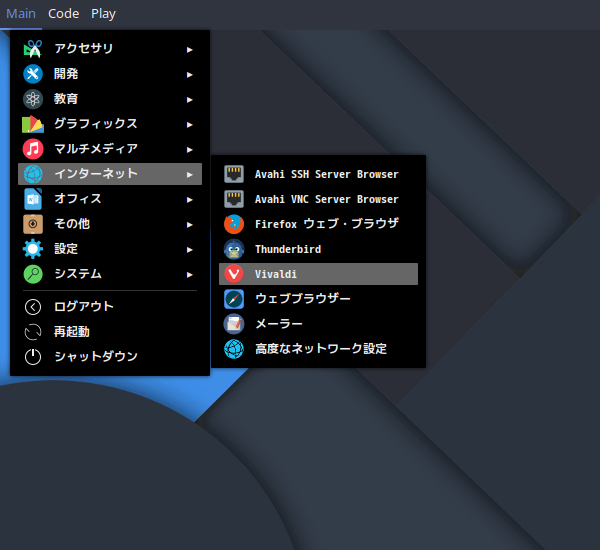Click the アクセサリ scissors icon

(x=33, y=49)
